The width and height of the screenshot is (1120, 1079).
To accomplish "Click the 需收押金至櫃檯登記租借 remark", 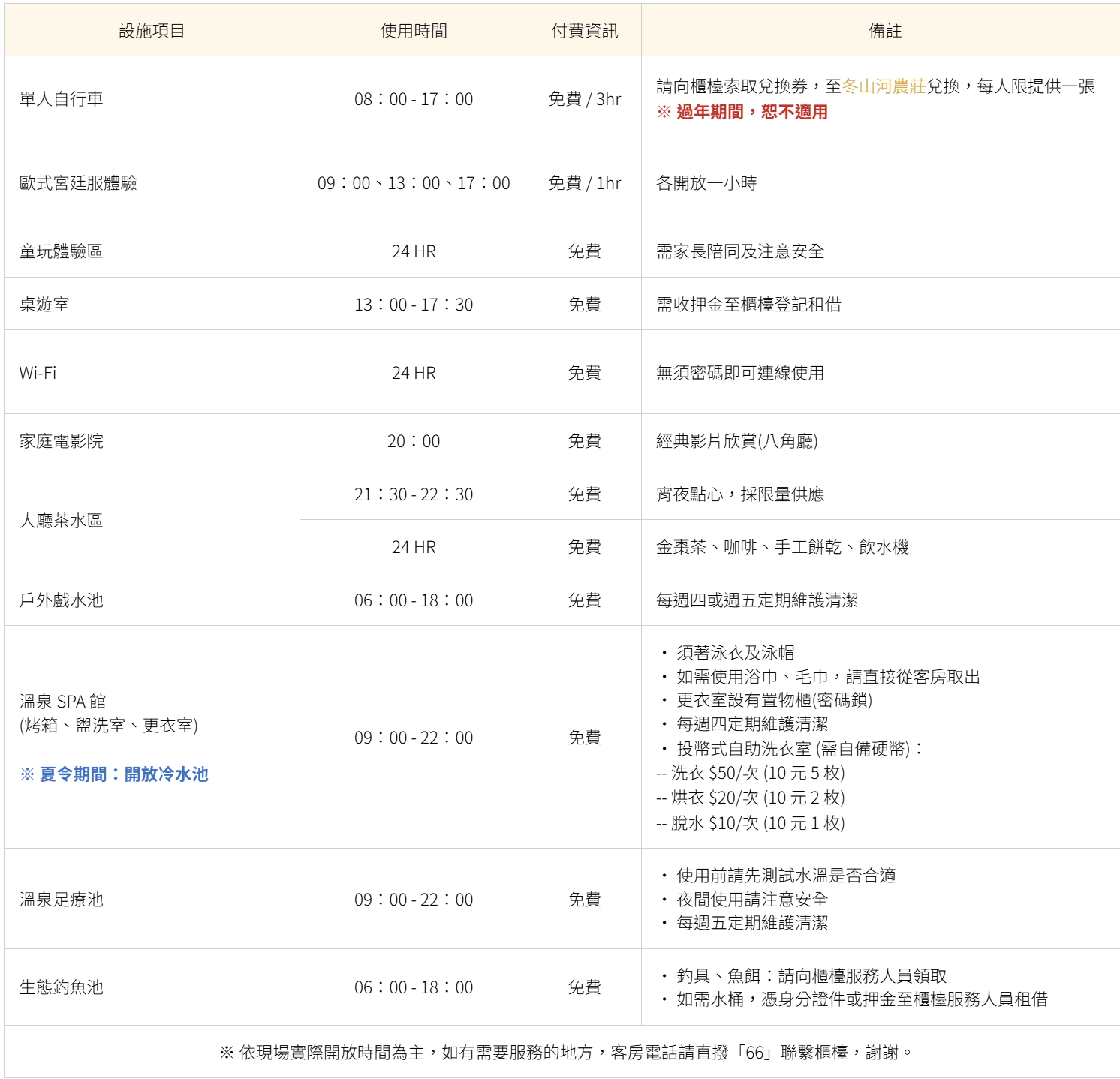I will (x=748, y=304).
